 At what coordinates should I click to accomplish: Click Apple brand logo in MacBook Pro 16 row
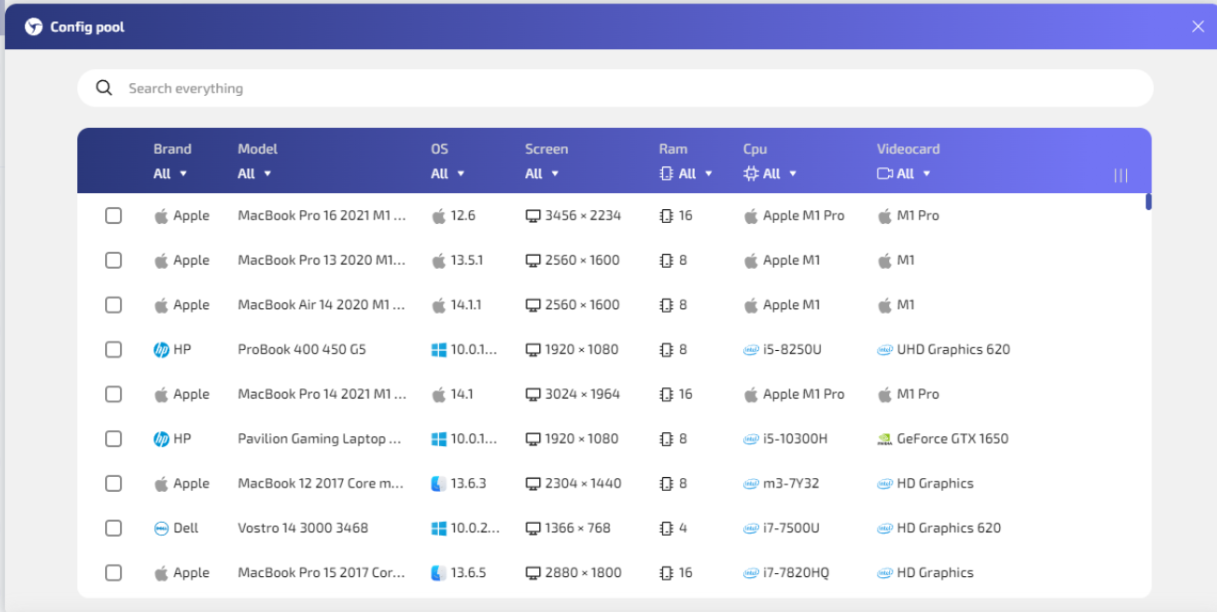(161, 216)
